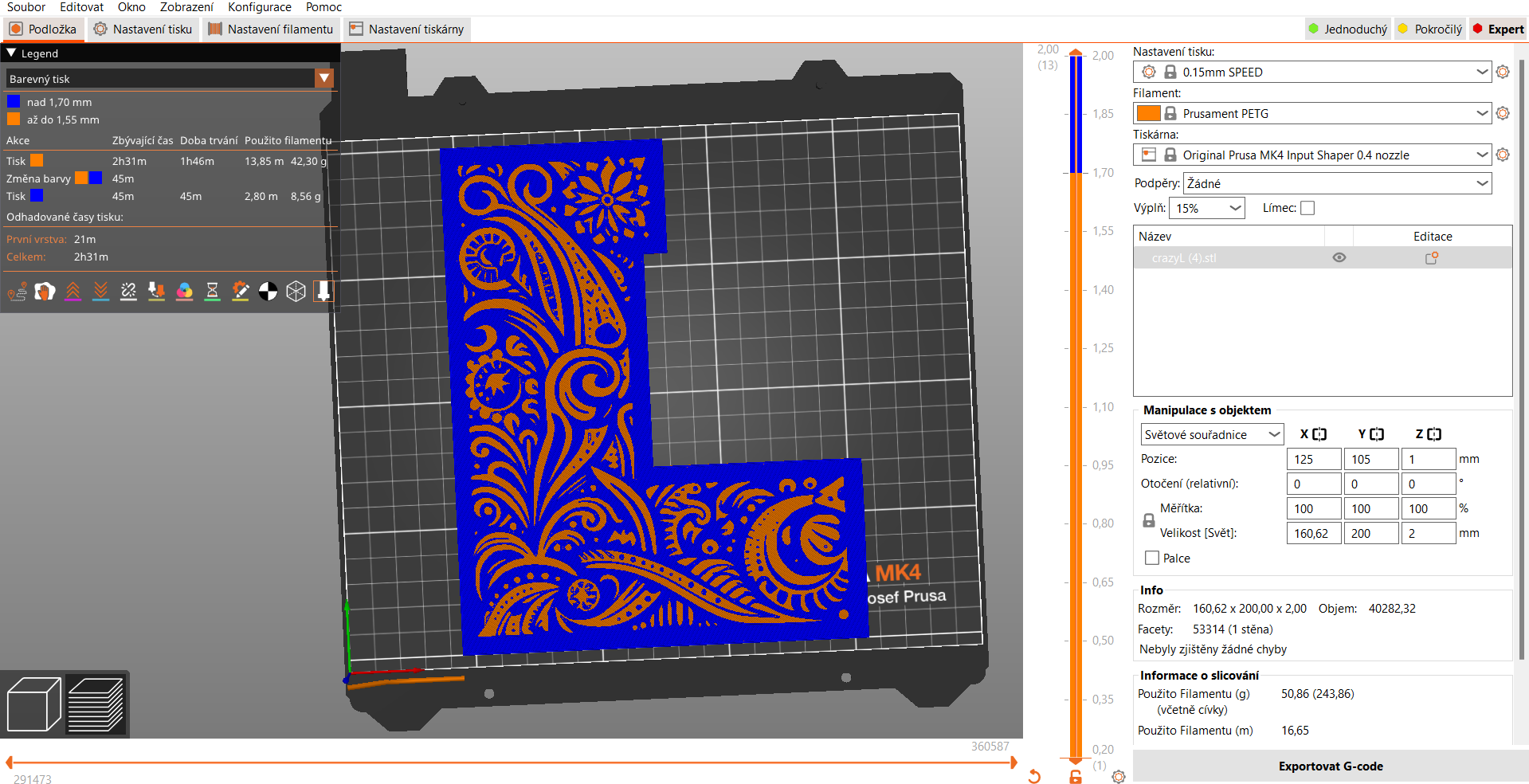Toggle travel moves visibility icon in legend

click(x=17, y=292)
